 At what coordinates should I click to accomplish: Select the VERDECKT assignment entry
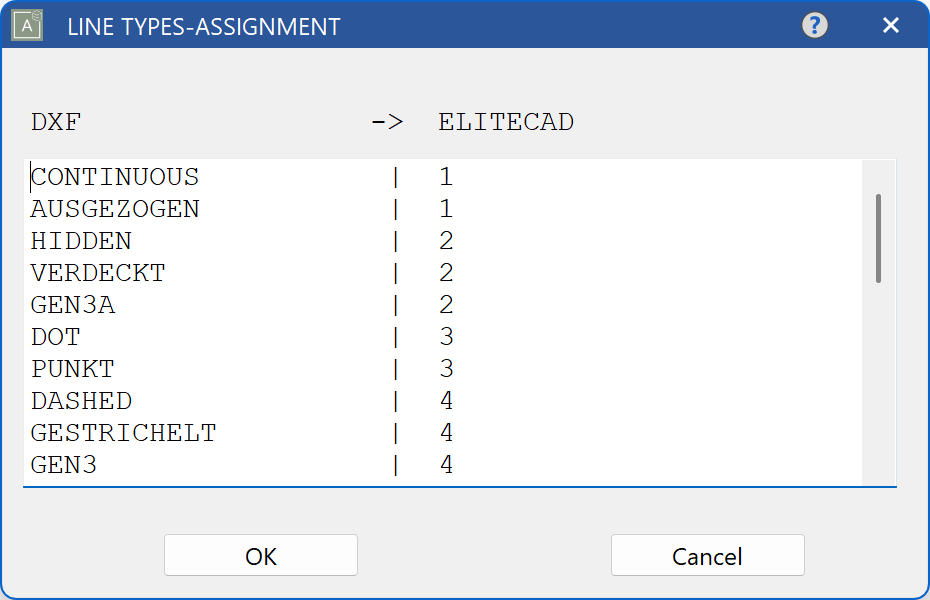(x=98, y=273)
